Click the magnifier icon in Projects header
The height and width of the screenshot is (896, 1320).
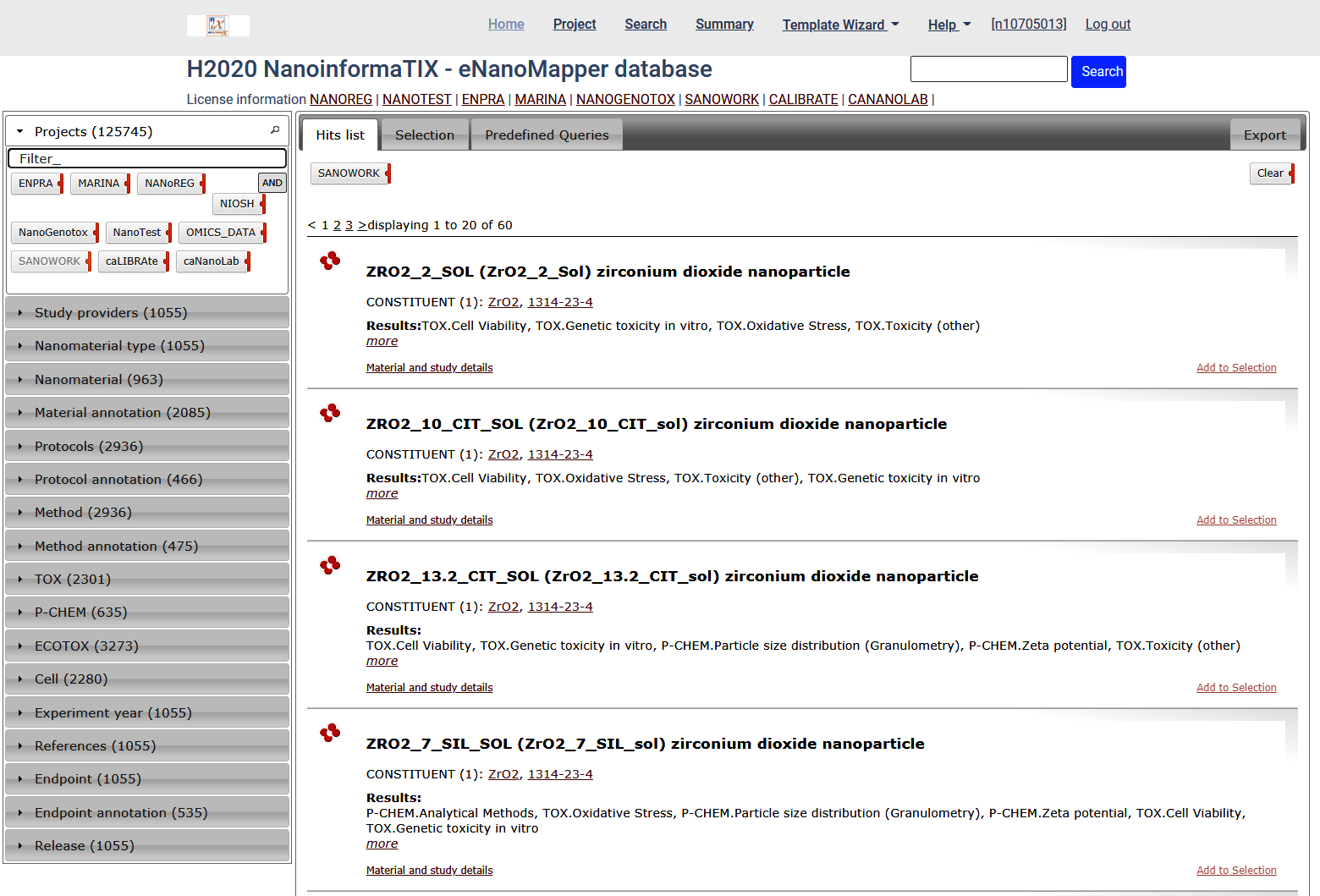click(275, 130)
